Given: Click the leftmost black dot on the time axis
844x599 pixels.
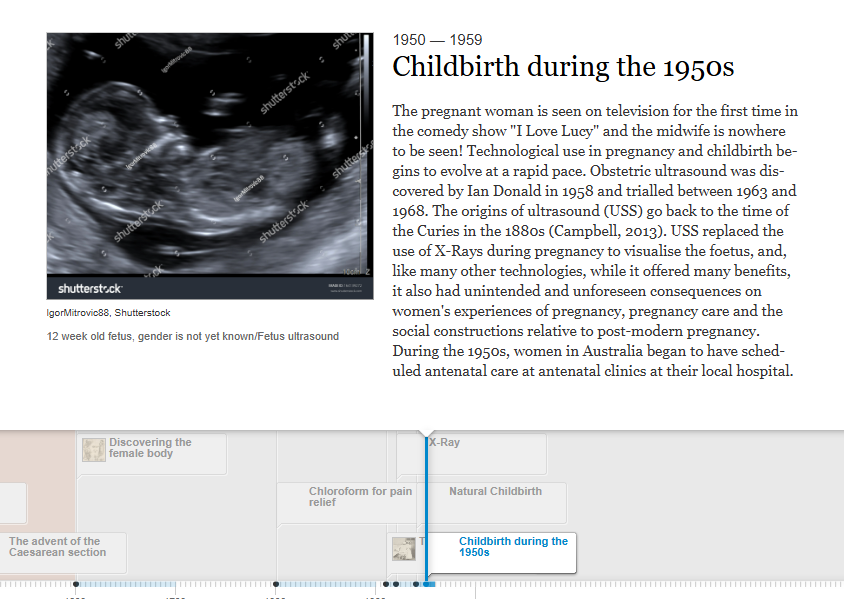Looking at the screenshot, I should [x=75, y=584].
